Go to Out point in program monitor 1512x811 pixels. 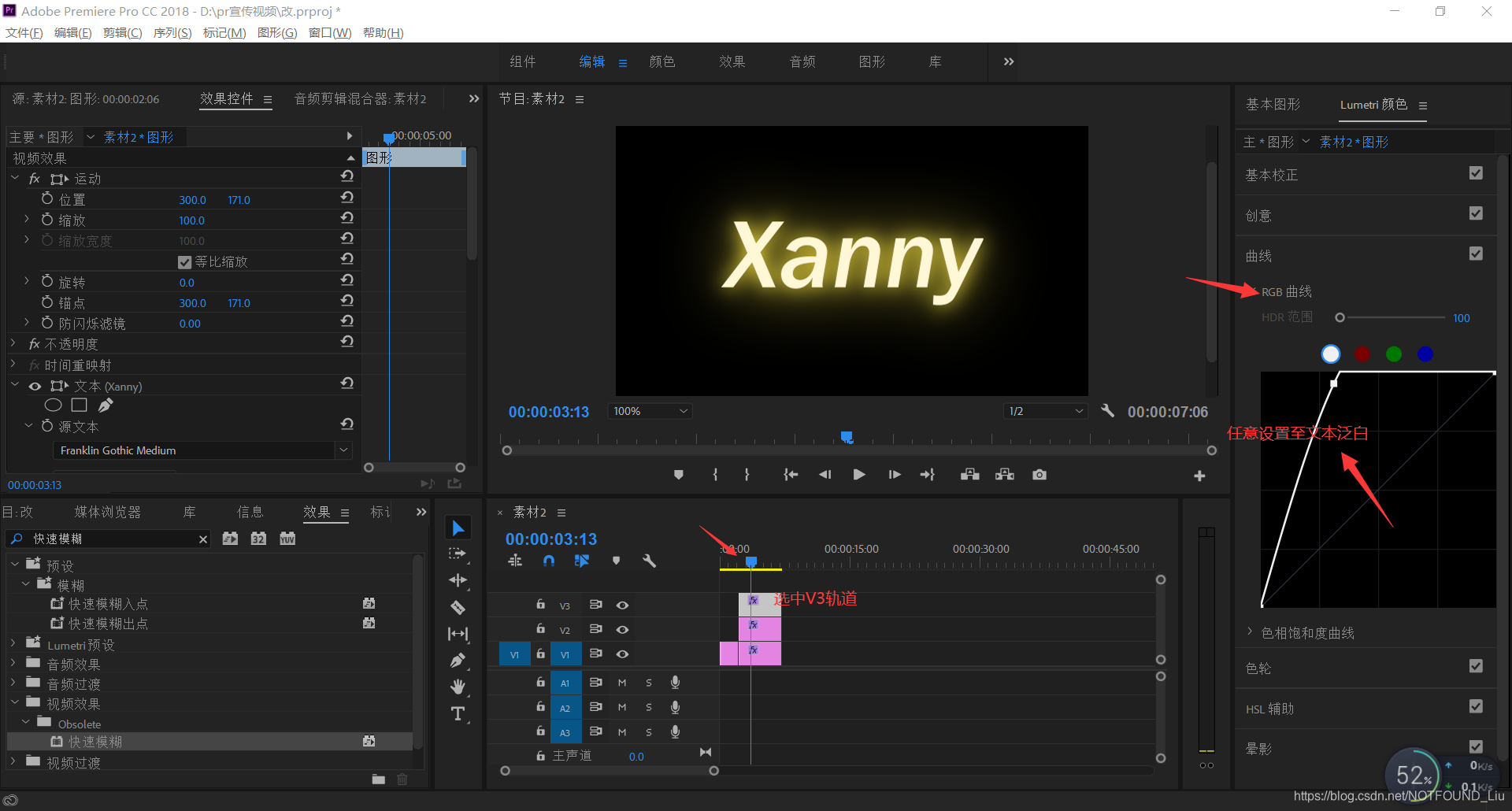[x=928, y=475]
